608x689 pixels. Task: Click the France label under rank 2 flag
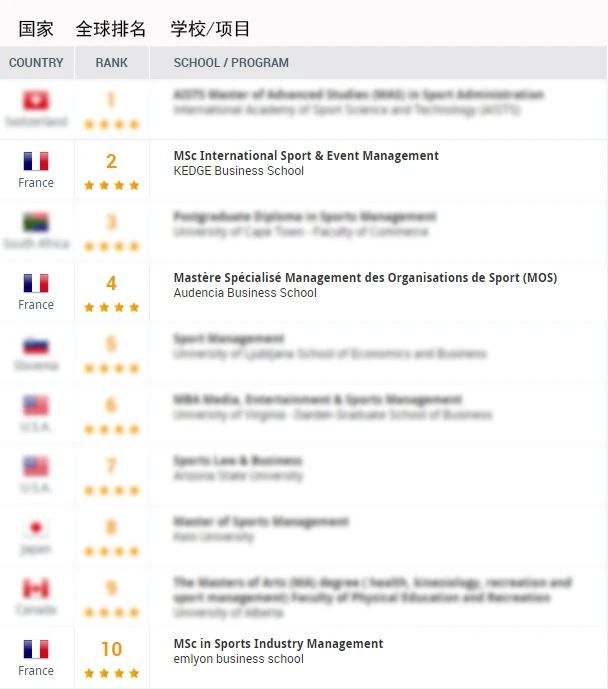coord(36,183)
